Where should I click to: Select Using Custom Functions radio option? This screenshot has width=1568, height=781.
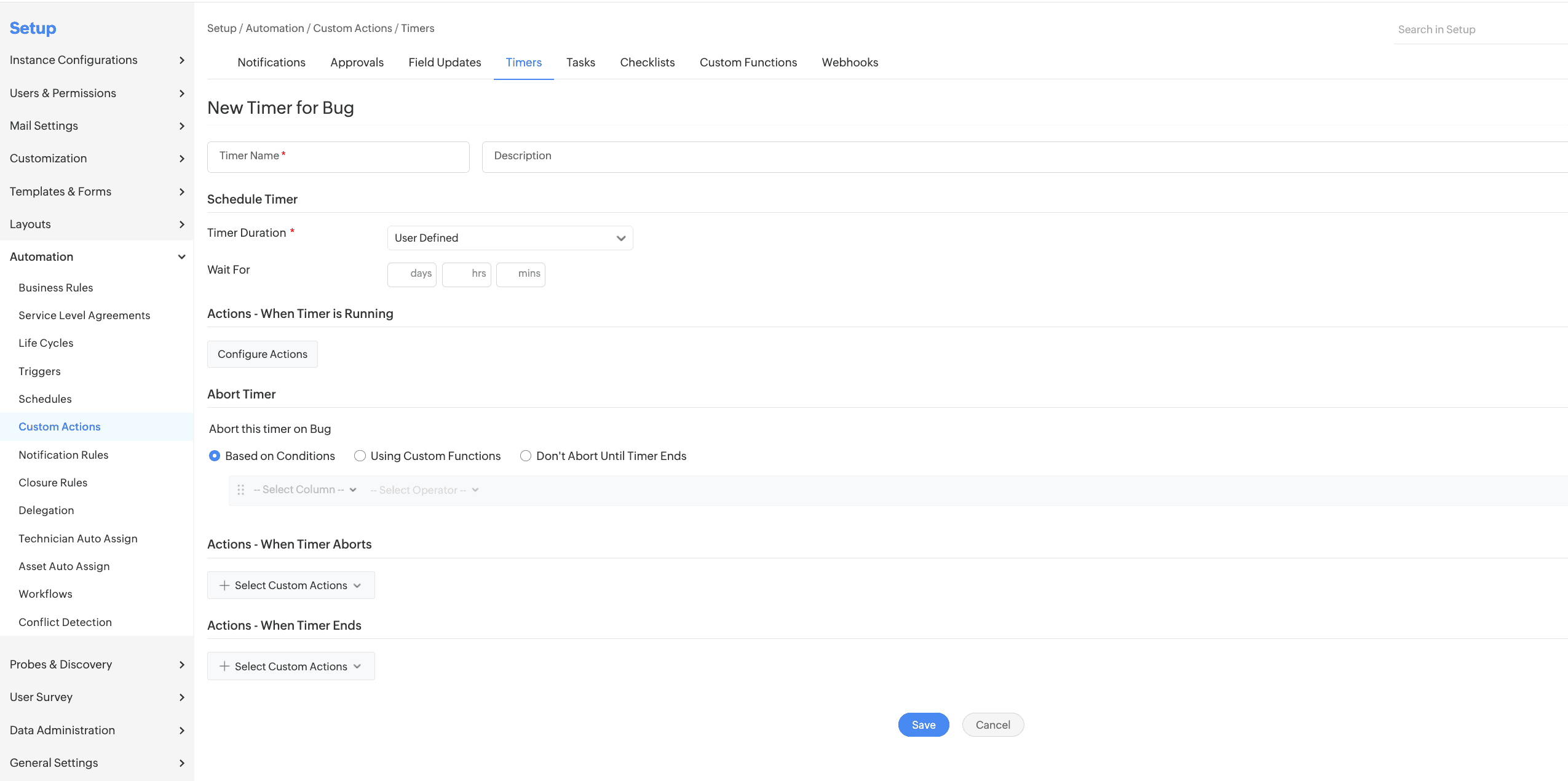360,456
